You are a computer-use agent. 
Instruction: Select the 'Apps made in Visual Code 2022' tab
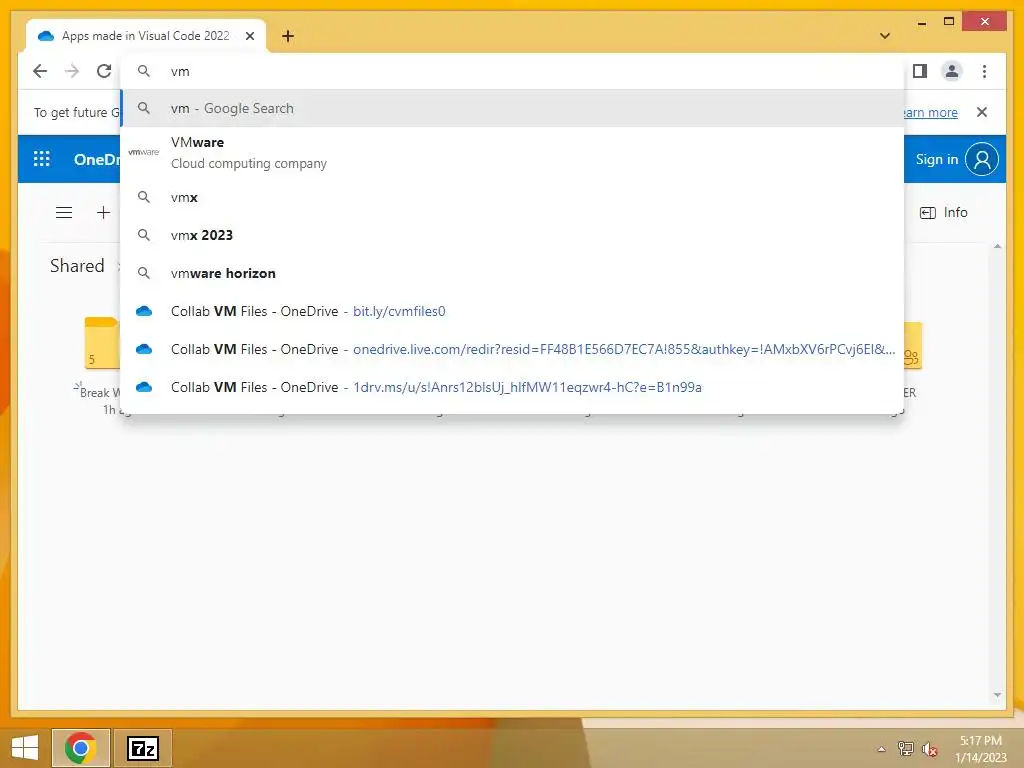pos(146,36)
